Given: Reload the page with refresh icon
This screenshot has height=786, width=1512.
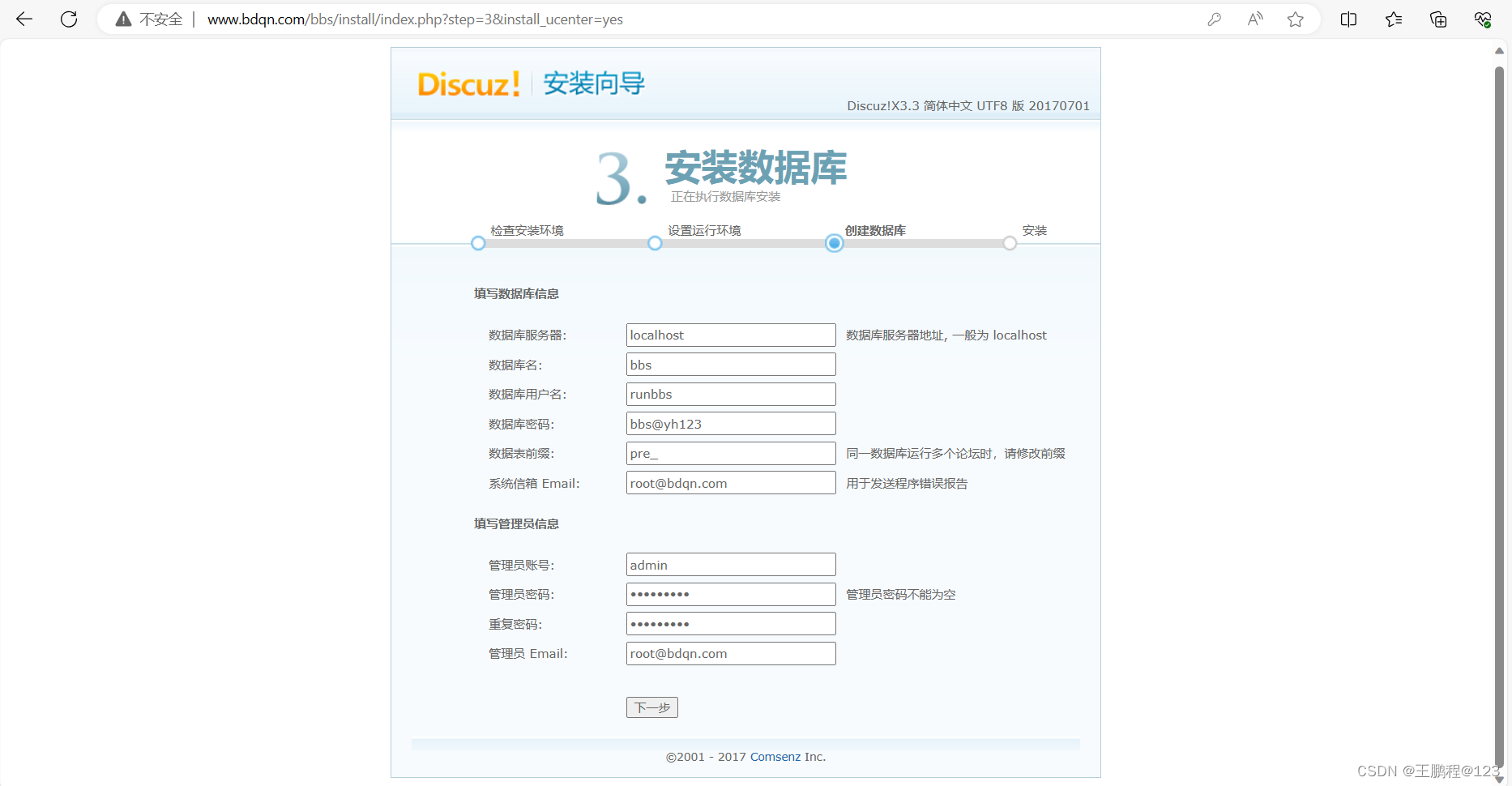Looking at the screenshot, I should [x=69, y=19].
